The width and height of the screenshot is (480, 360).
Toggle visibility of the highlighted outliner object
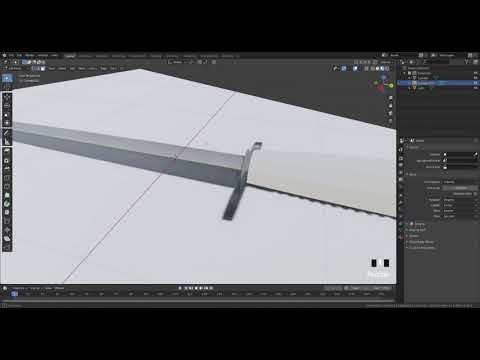point(475,83)
